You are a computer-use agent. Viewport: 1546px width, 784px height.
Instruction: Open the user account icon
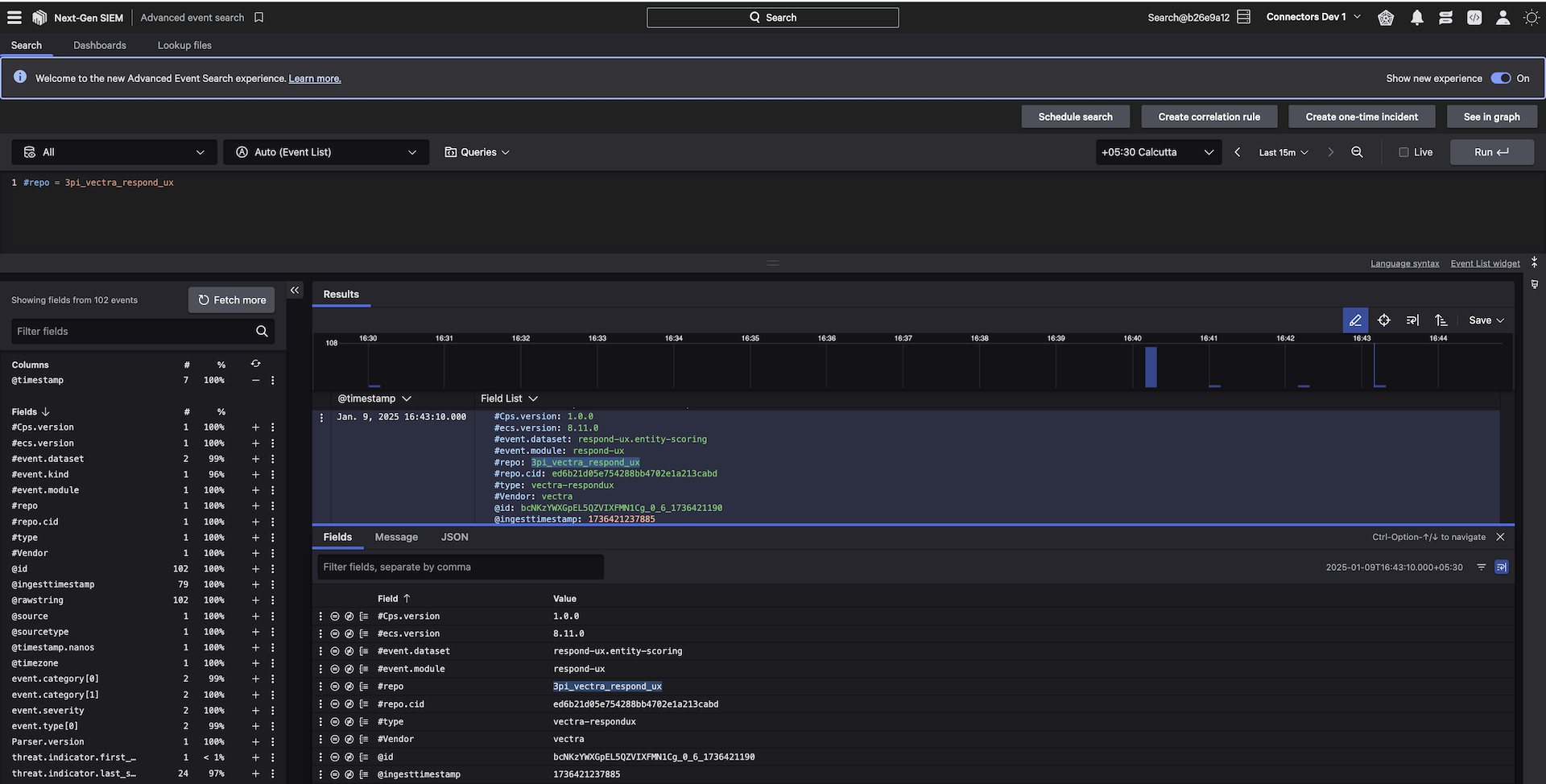tap(1503, 18)
